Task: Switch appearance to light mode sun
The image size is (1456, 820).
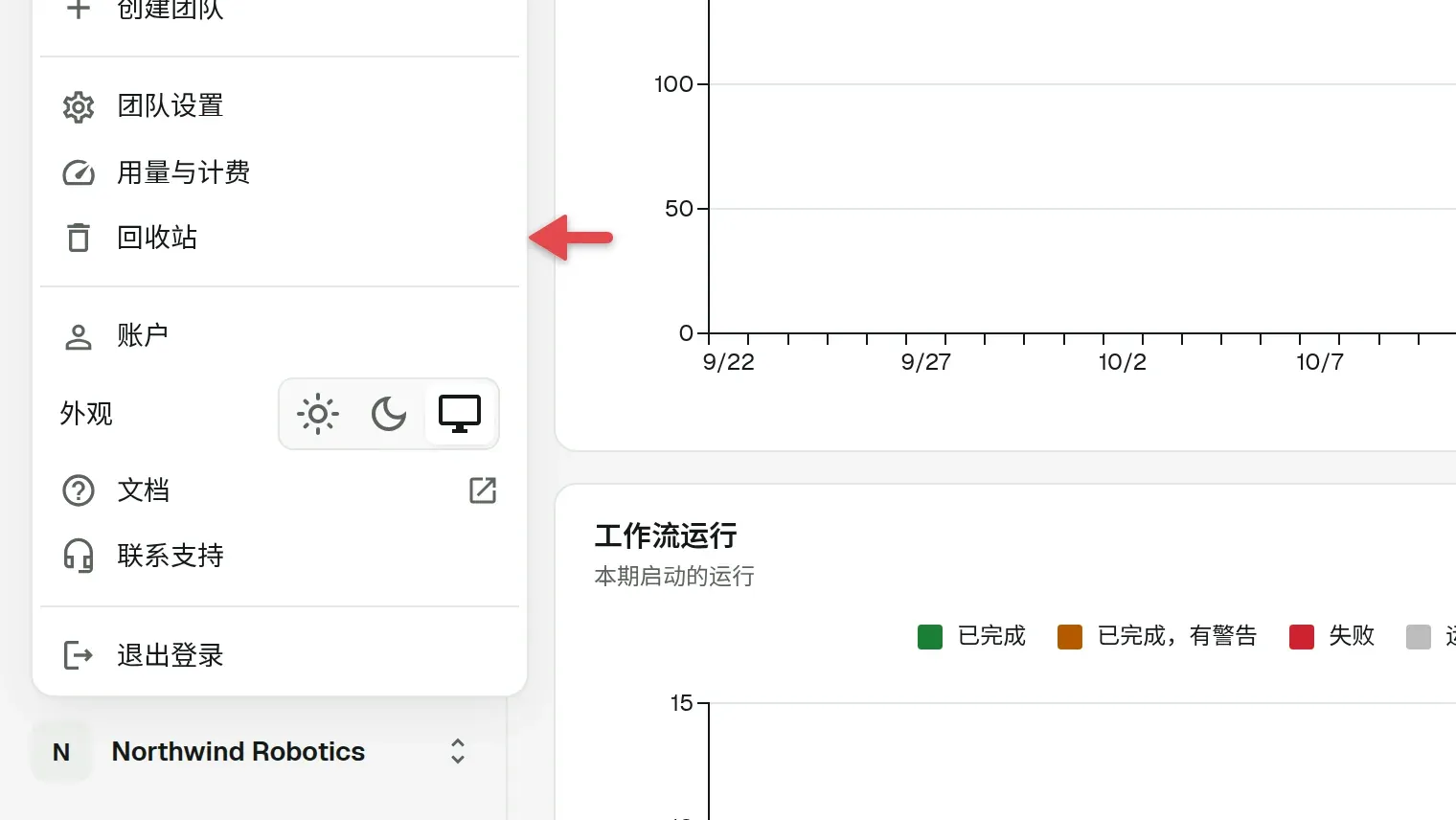Action: (x=318, y=414)
